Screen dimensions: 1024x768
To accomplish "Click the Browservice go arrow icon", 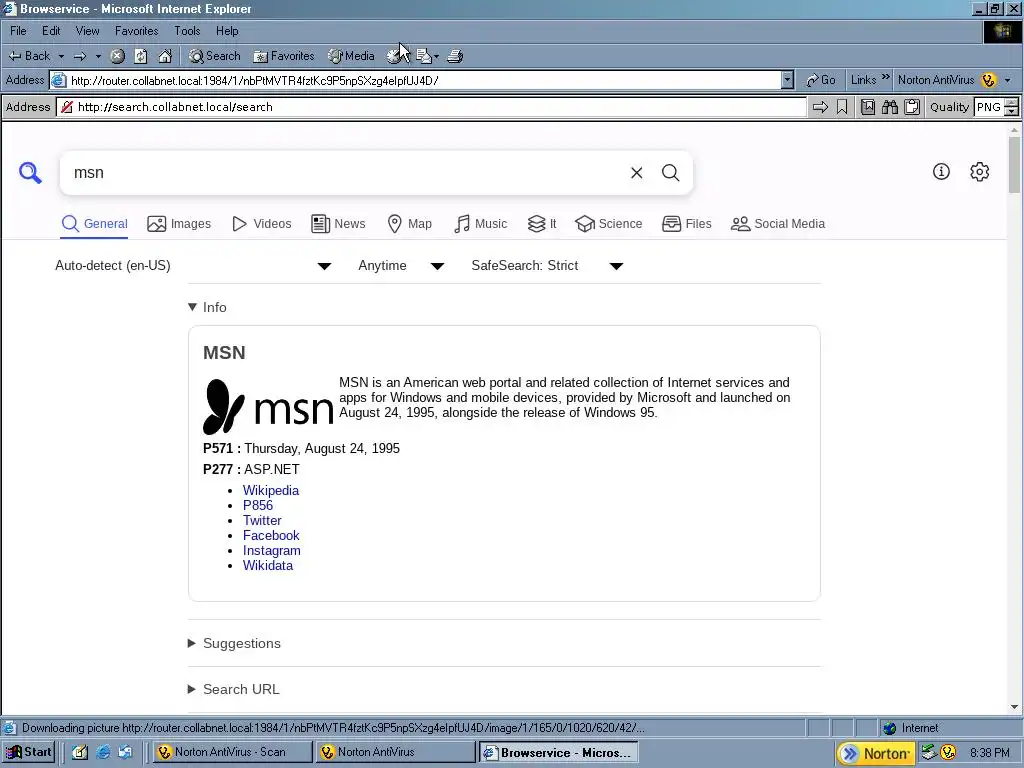I will click(820, 107).
